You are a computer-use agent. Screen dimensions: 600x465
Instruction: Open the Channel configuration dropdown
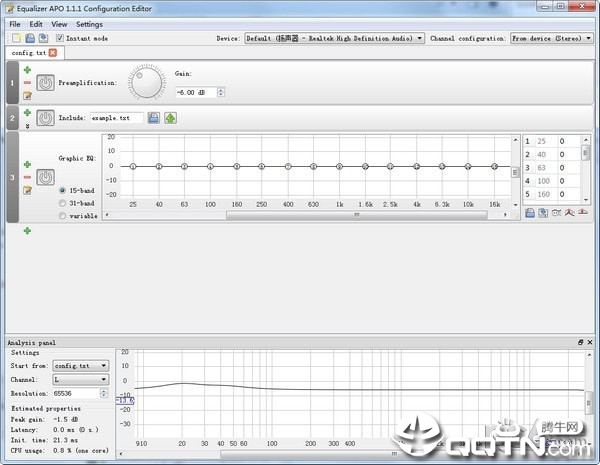tap(551, 38)
